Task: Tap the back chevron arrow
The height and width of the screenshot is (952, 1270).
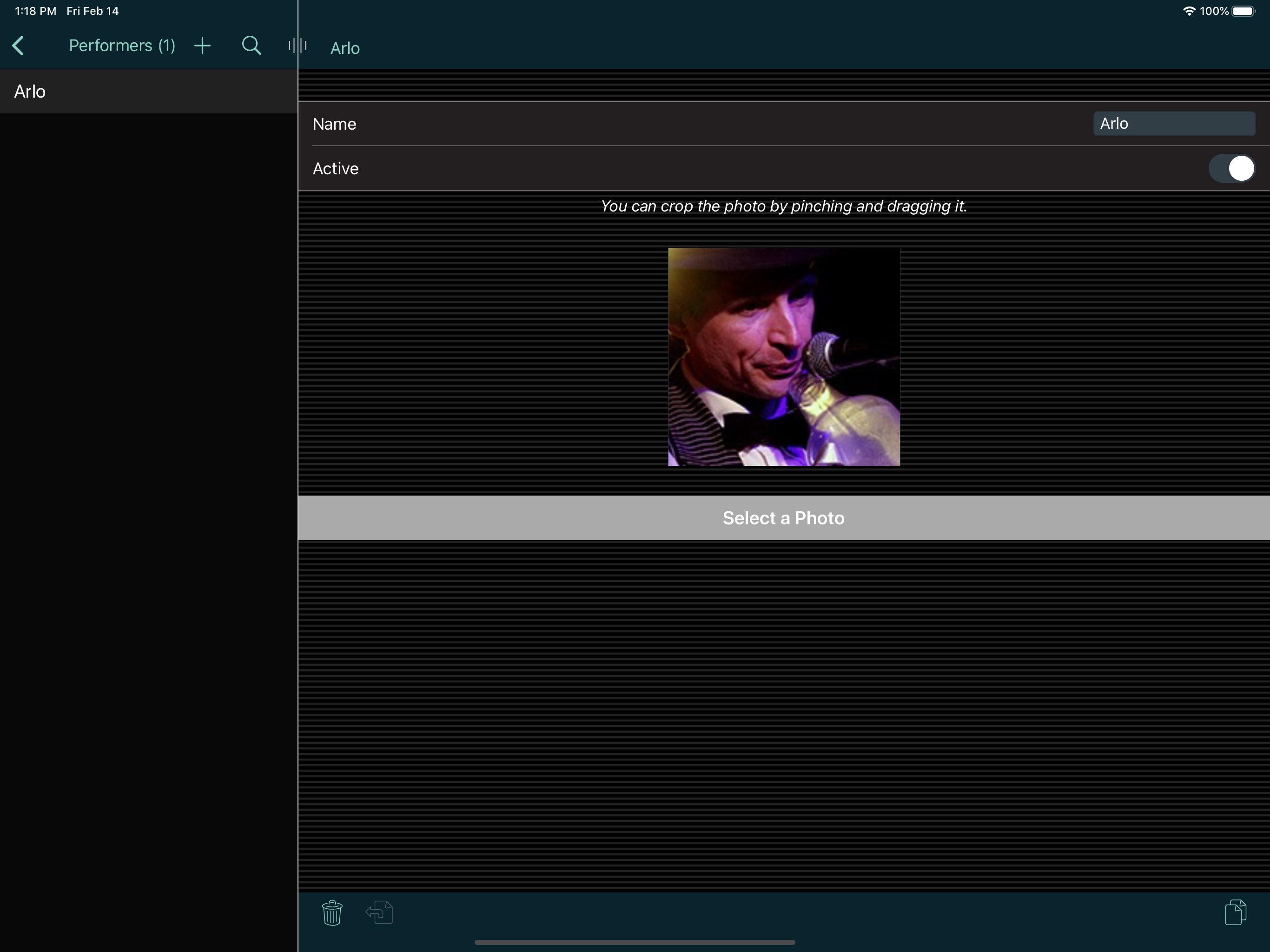Action: tap(19, 46)
